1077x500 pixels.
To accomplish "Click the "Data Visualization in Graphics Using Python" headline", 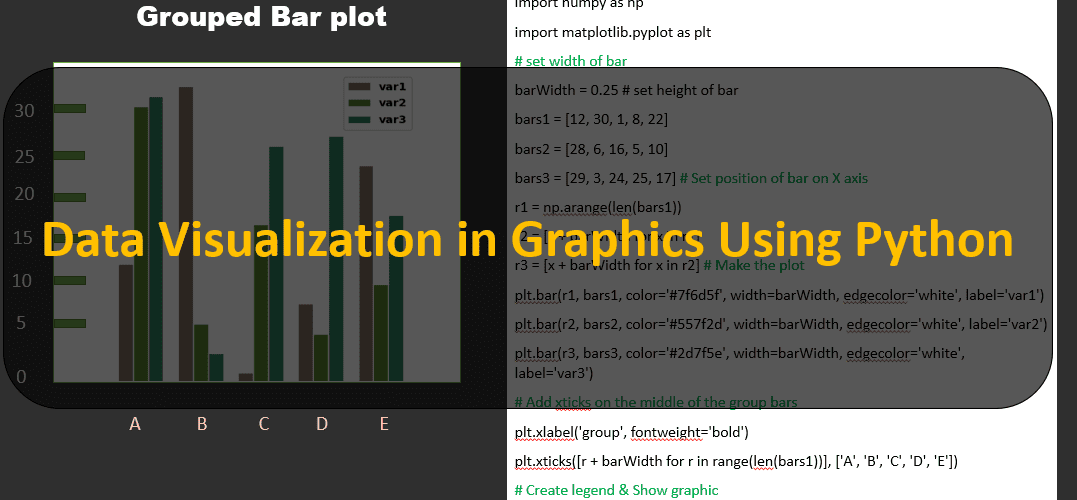I will (528, 240).
